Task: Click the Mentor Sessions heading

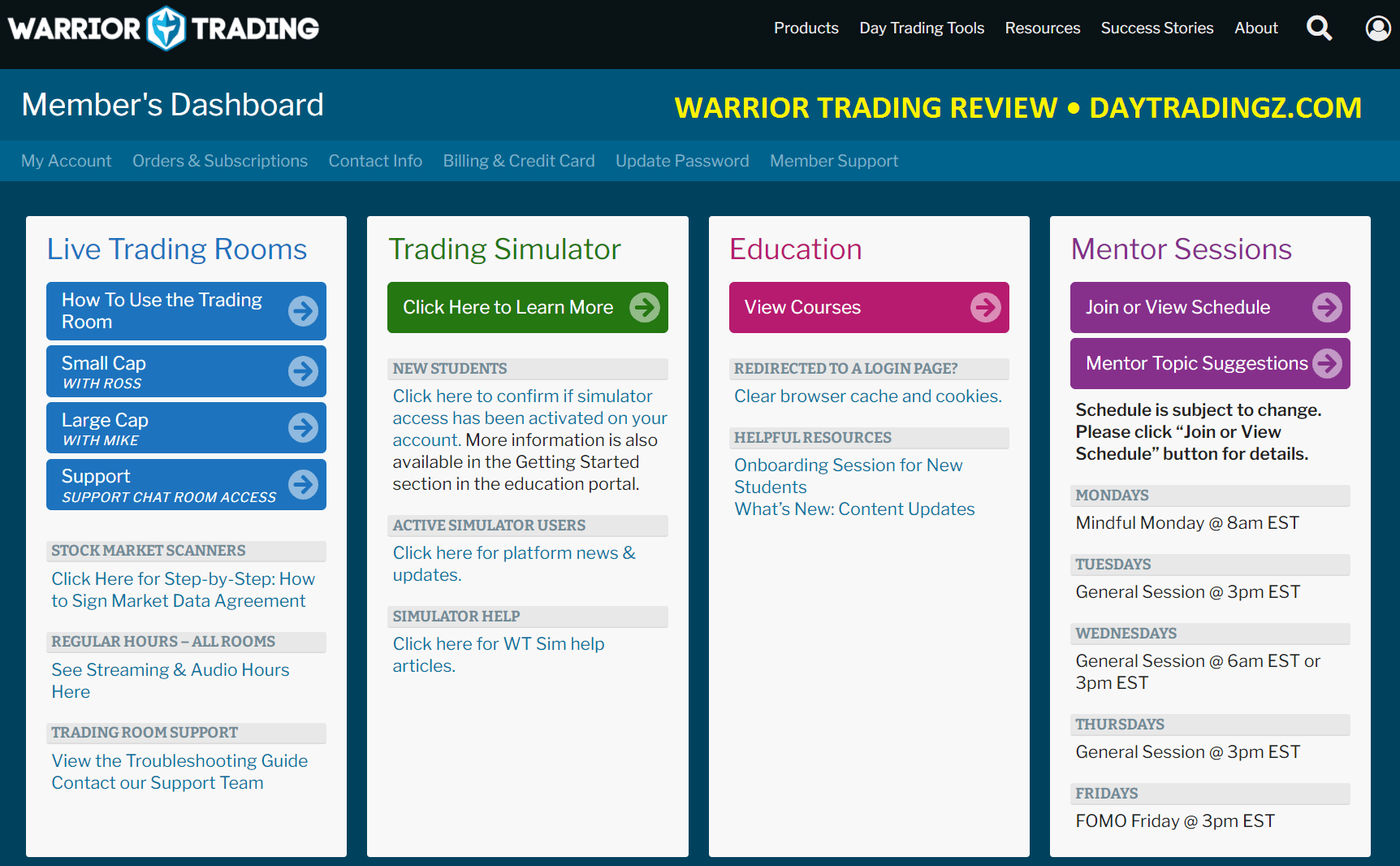Action: pyautogui.click(x=1182, y=249)
